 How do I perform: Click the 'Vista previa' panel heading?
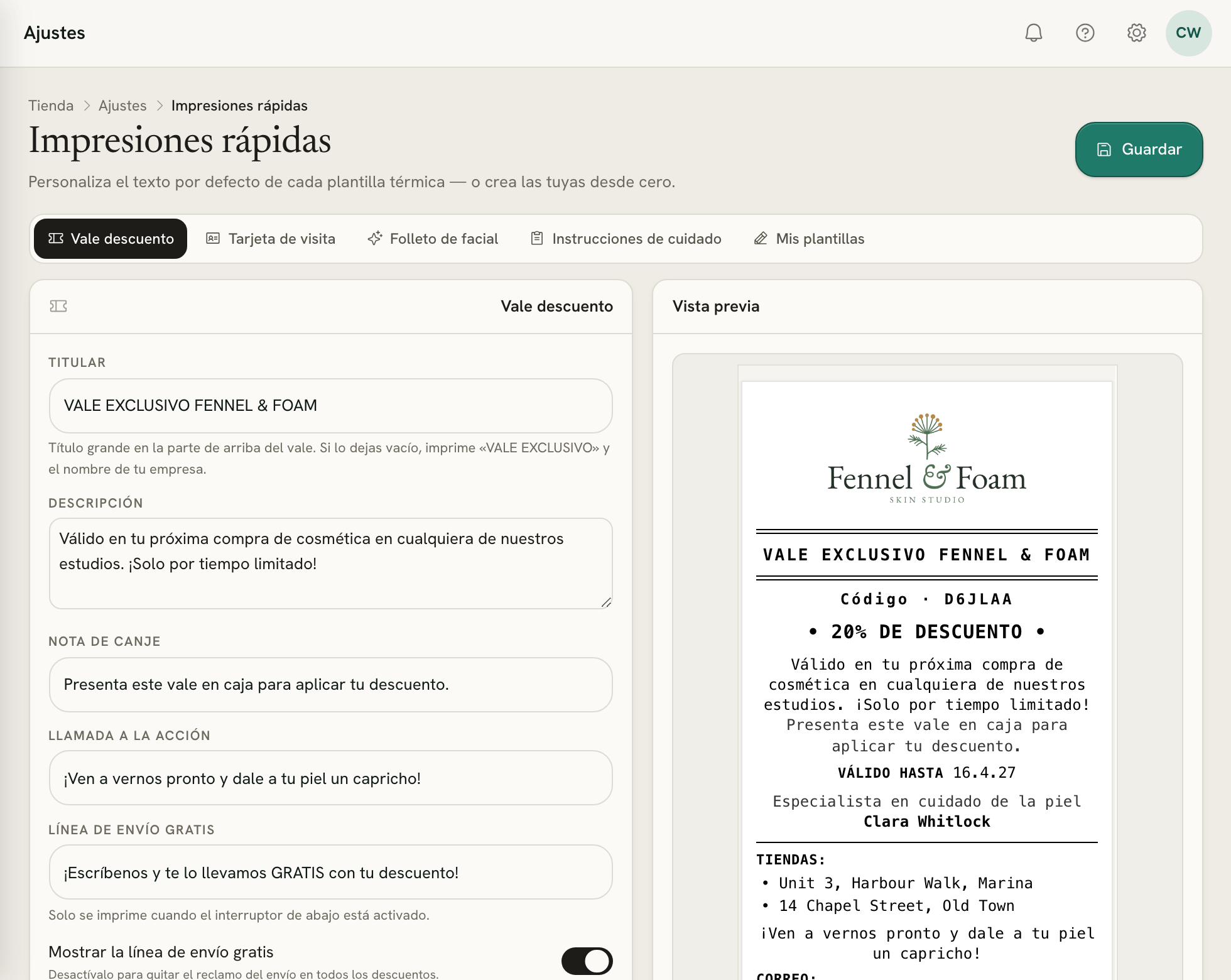[x=716, y=307]
